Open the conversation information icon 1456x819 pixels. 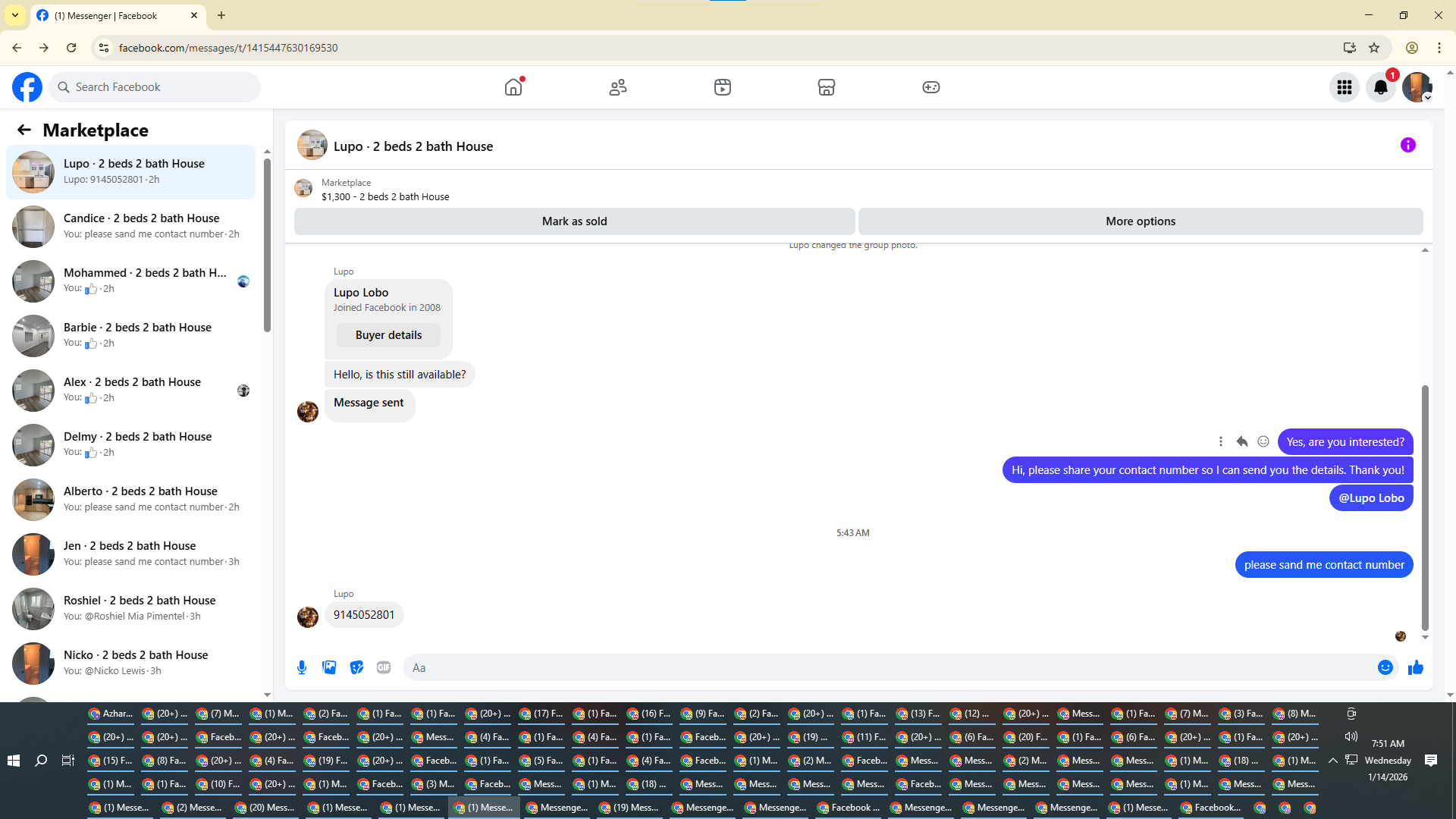pos(1407,145)
